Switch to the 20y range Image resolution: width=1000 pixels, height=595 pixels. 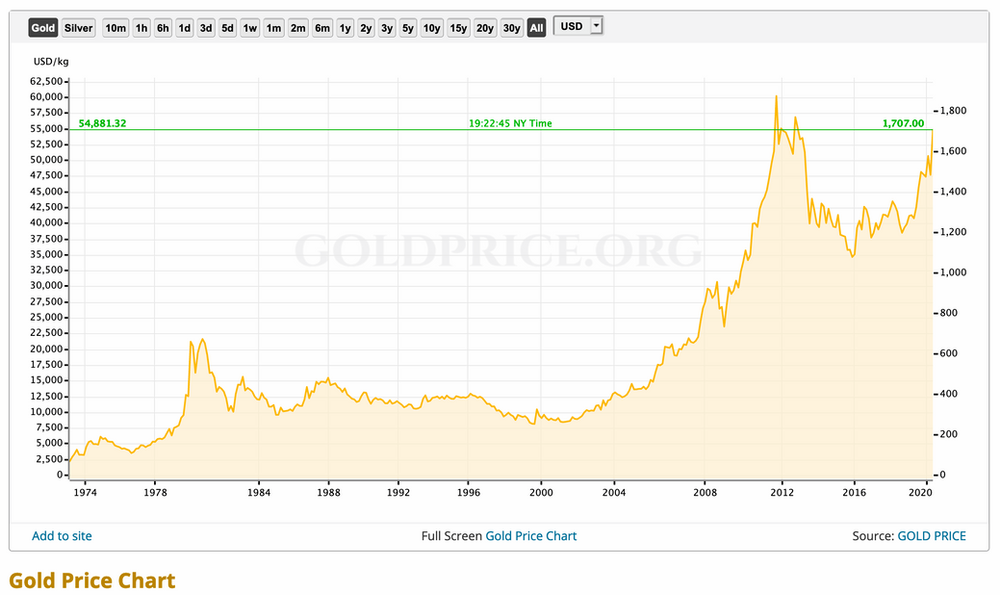[x=485, y=27]
